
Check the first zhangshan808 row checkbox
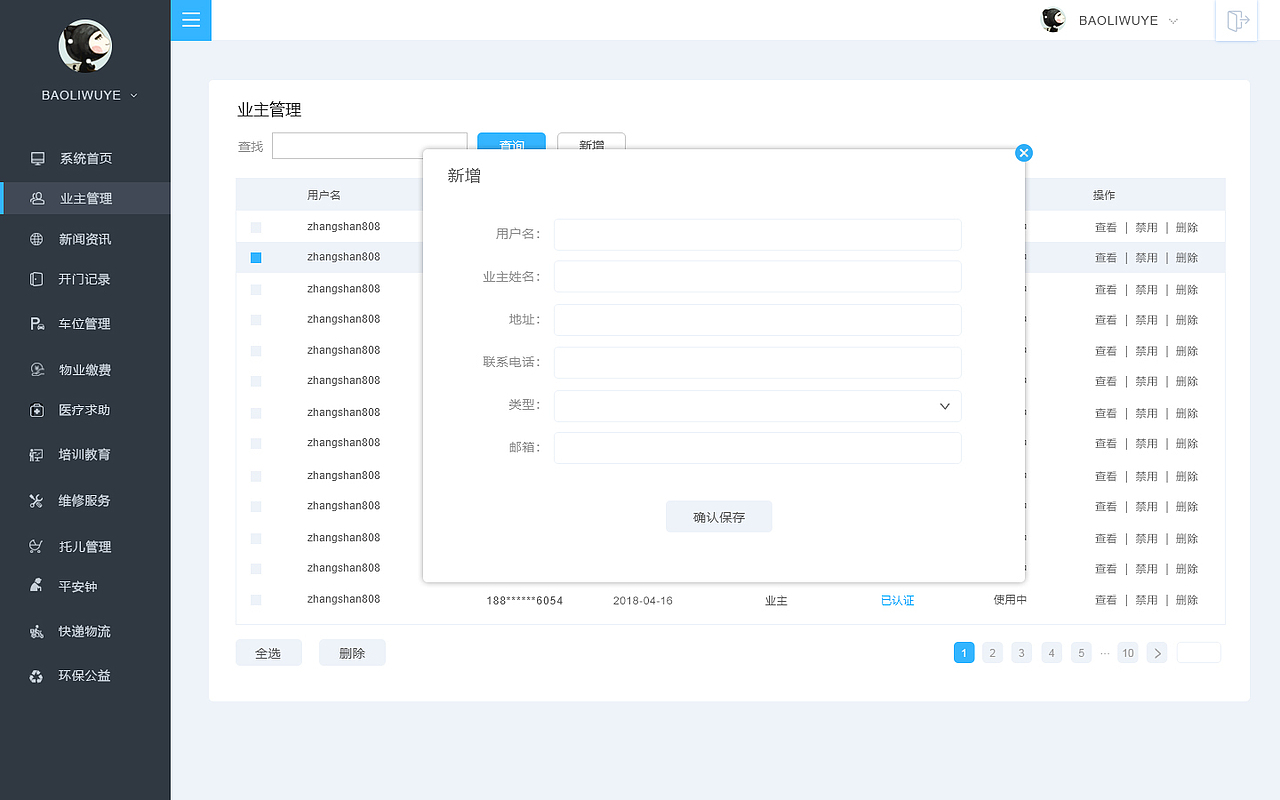pyautogui.click(x=256, y=226)
